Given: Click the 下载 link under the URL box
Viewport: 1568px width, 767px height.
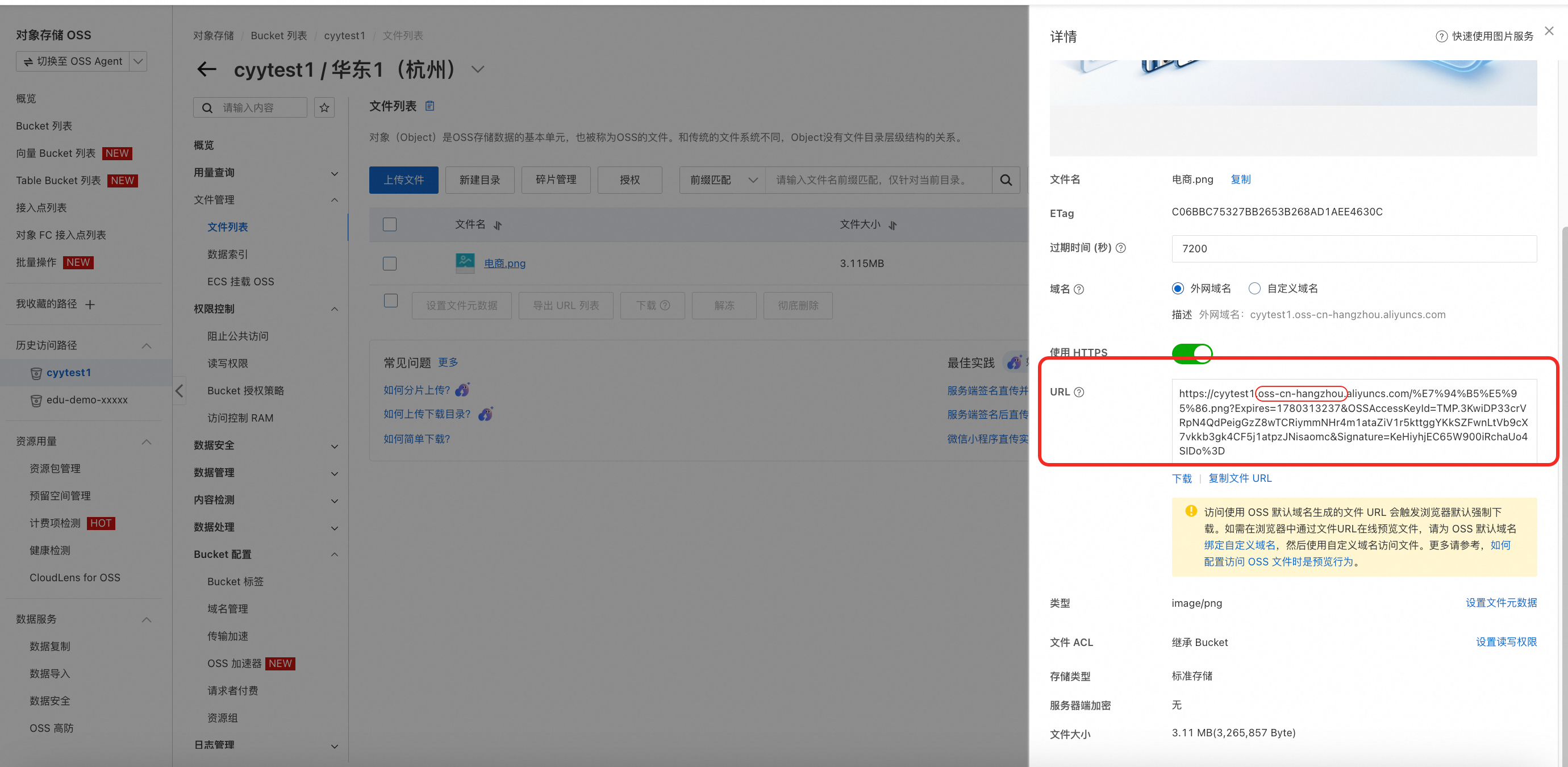Looking at the screenshot, I should (1182, 478).
